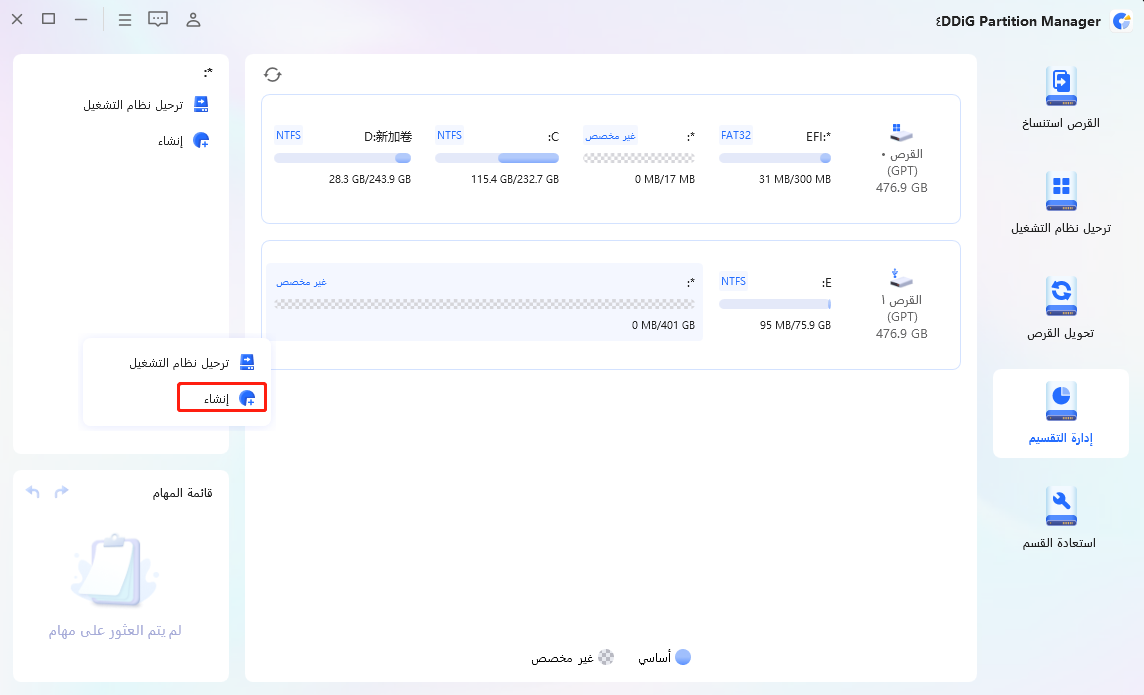The height and width of the screenshot is (695, 1144).
Task: Select the Migrate OS (ترحيل نظام التشغيل) sidebar icon
Action: coord(1061,192)
